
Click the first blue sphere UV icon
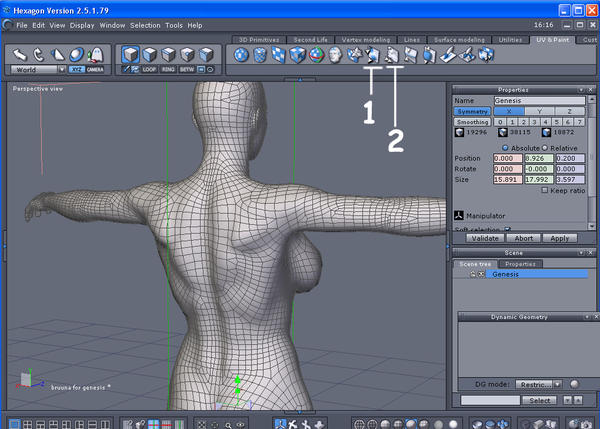[x=240, y=54]
